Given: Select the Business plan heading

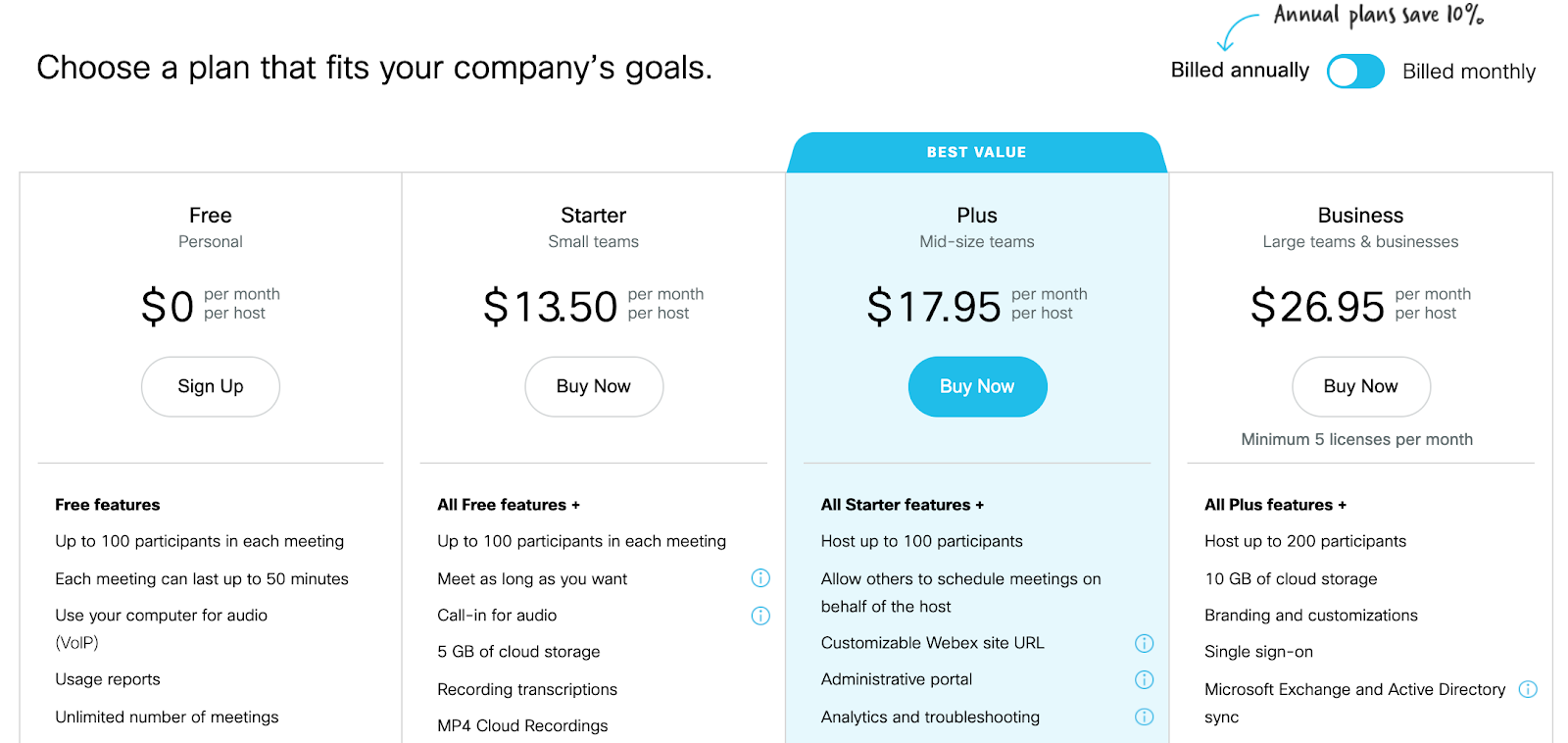Looking at the screenshot, I should (1360, 216).
